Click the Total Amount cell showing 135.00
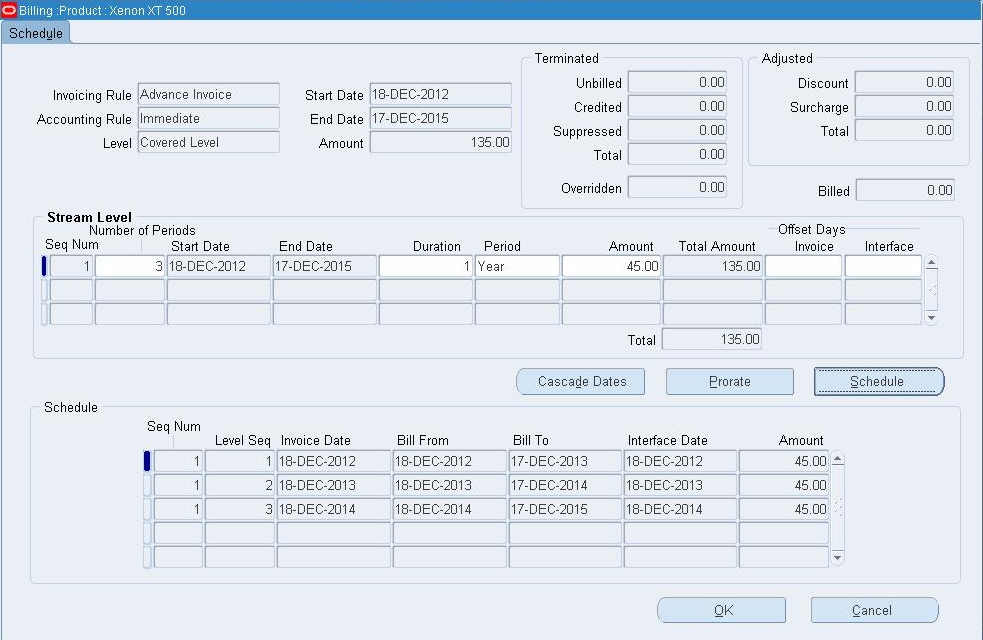The image size is (983, 640). 712,265
